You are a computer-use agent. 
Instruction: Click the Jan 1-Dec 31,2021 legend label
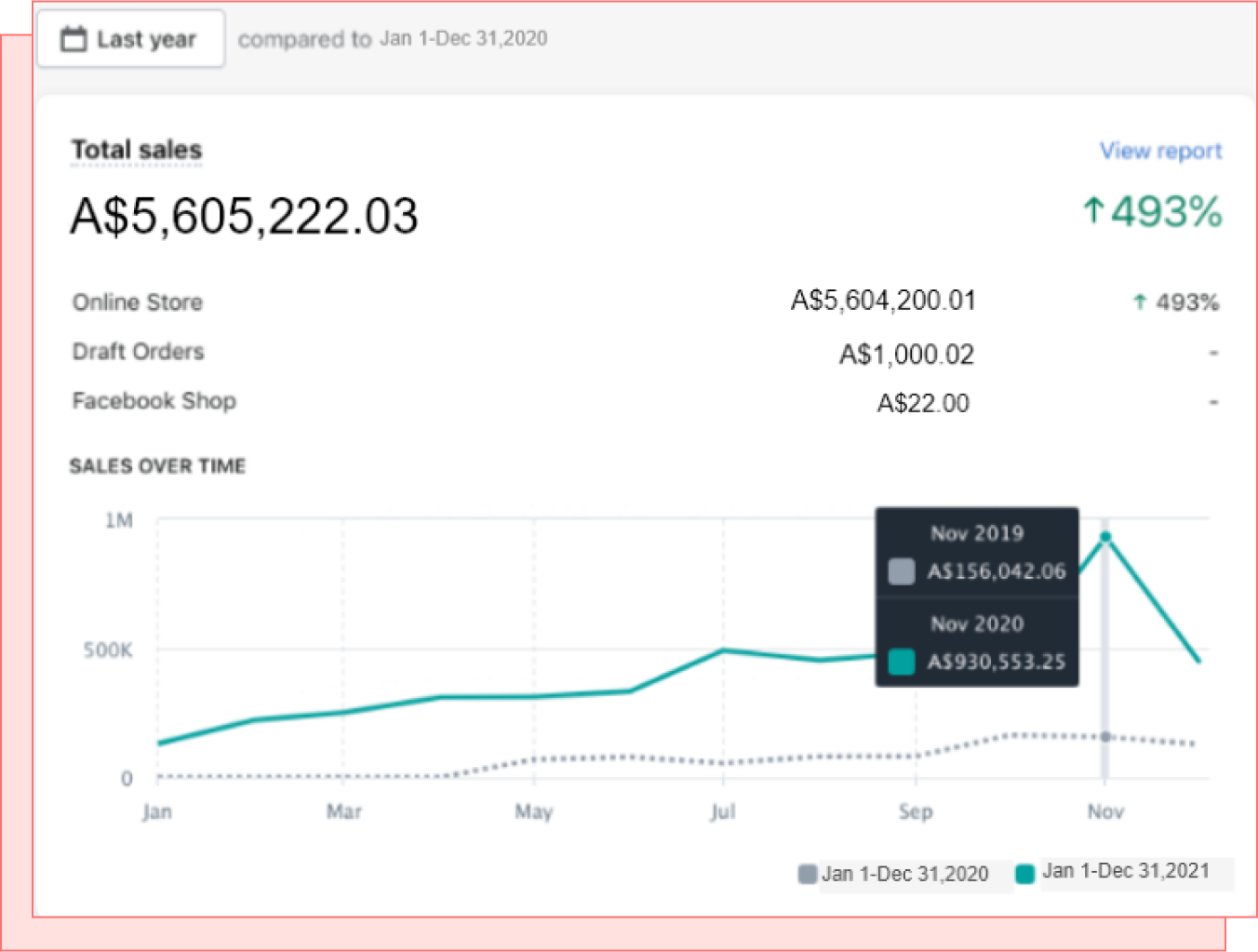(x=1126, y=871)
